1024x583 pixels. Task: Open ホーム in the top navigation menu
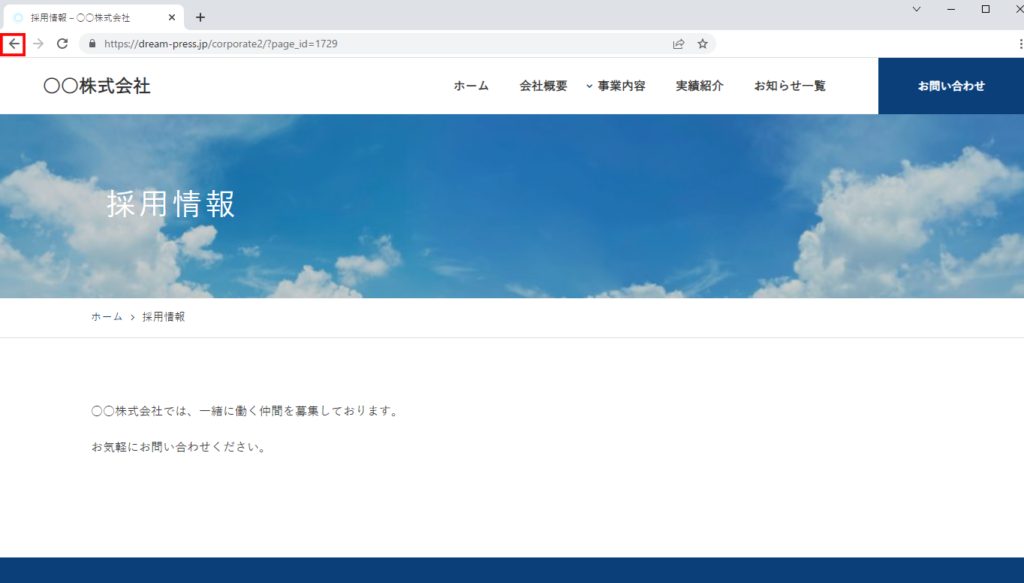[471, 86]
